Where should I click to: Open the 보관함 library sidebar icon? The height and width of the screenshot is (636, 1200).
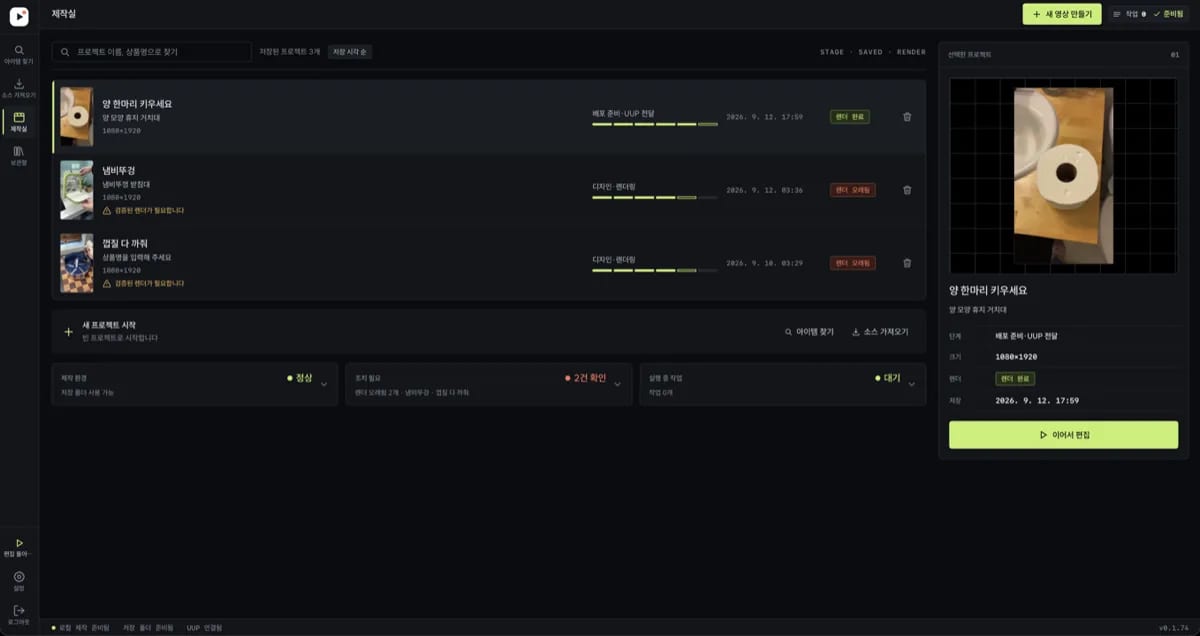coord(19,155)
